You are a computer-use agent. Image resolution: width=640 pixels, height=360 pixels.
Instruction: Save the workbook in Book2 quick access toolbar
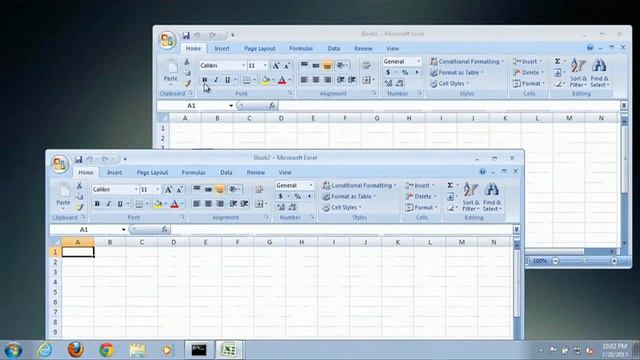78,159
